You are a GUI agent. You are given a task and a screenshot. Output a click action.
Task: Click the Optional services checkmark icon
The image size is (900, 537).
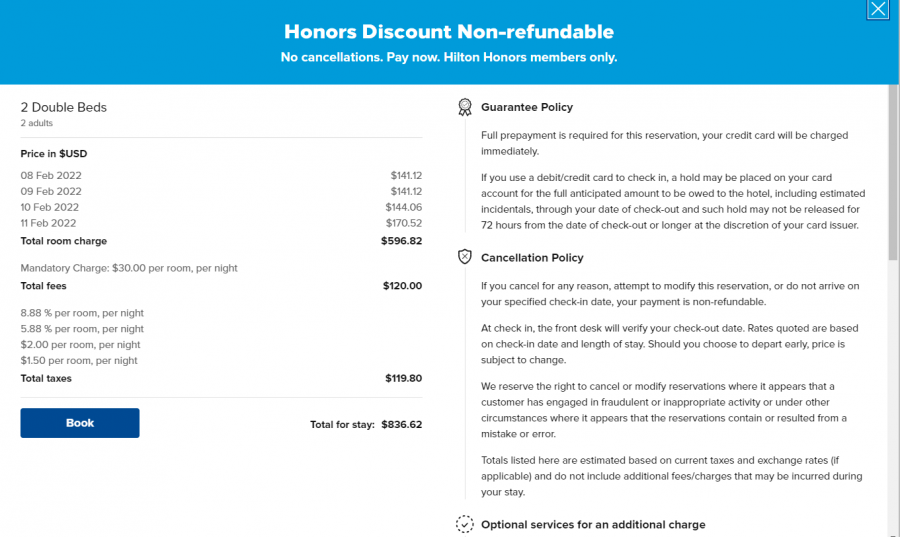click(464, 524)
